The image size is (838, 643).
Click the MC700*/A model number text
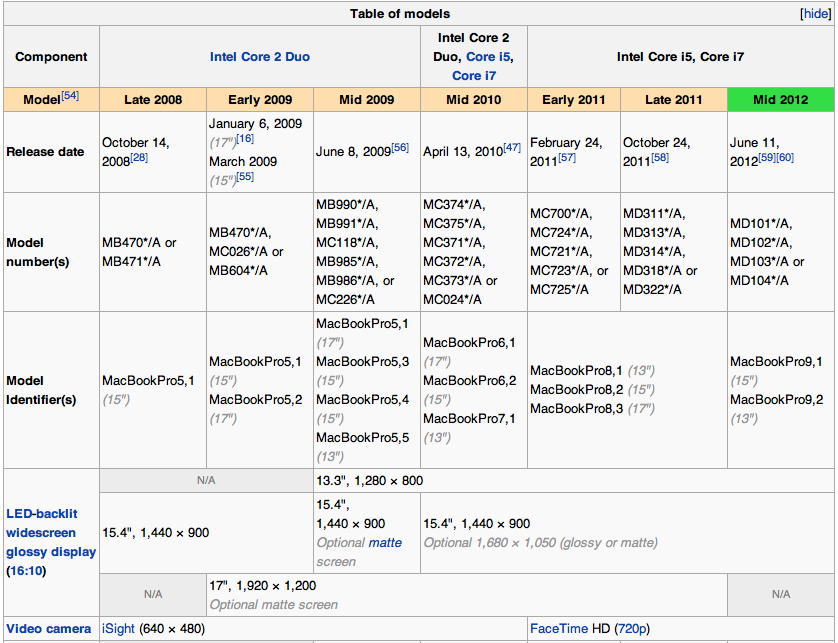point(561,213)
